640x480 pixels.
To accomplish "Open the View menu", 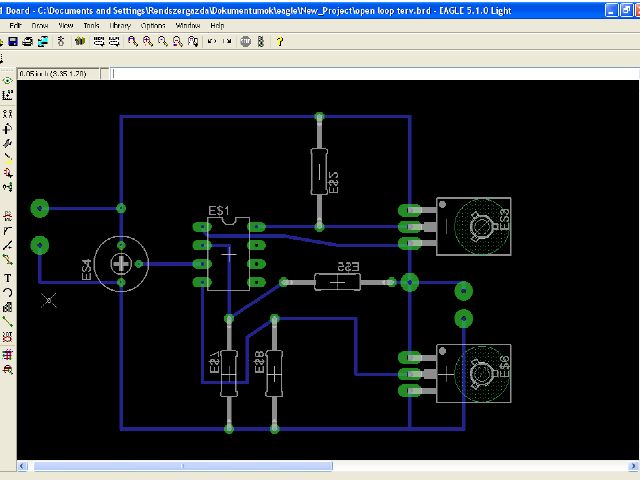I will click(66, 25).
